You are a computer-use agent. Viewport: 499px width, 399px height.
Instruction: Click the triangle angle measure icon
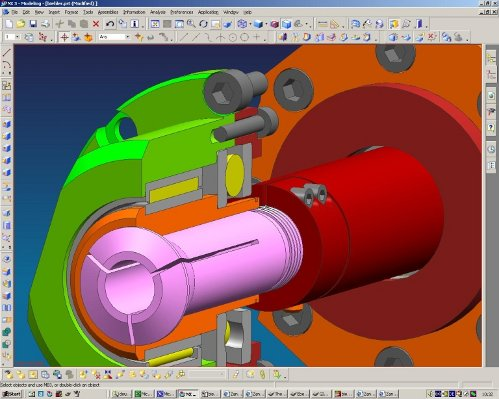click(x=334, y=24)
